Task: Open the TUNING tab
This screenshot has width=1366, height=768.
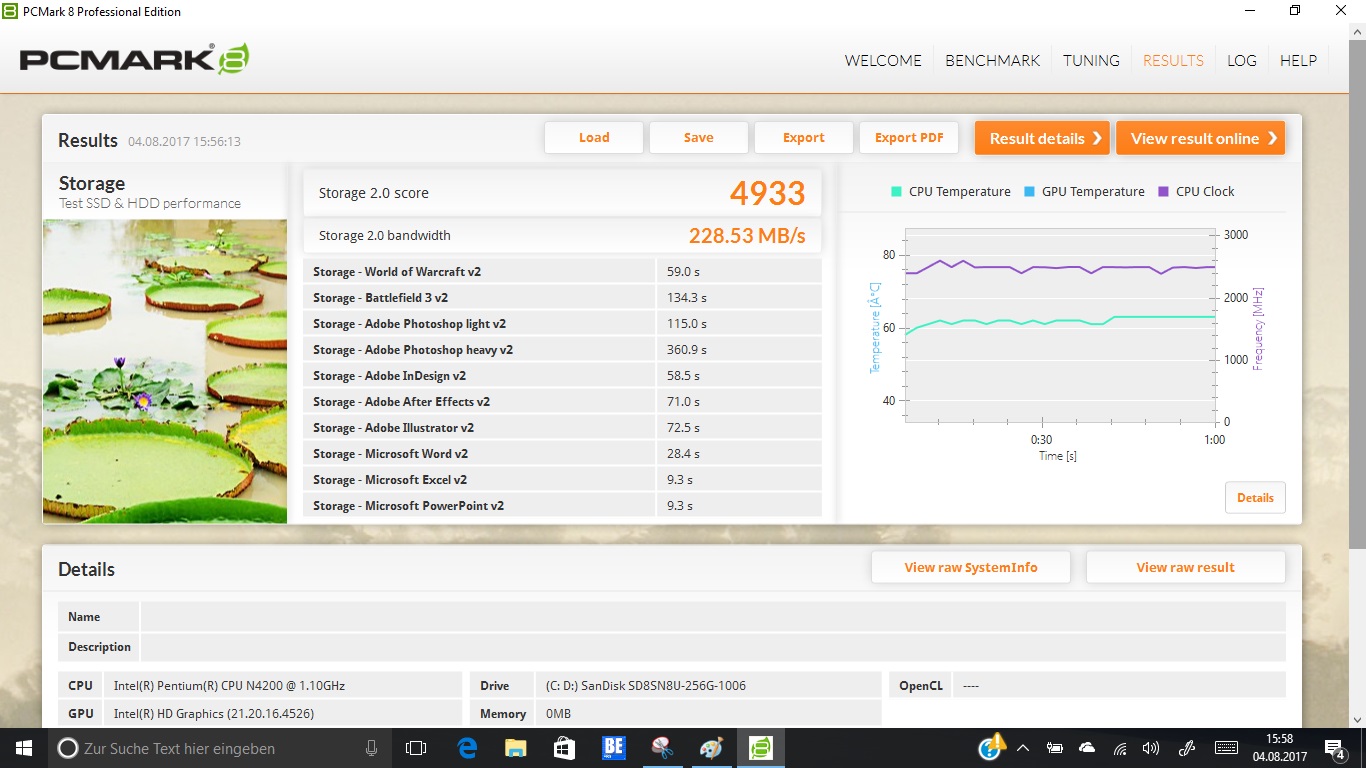Action: [x=1091, y=60]
